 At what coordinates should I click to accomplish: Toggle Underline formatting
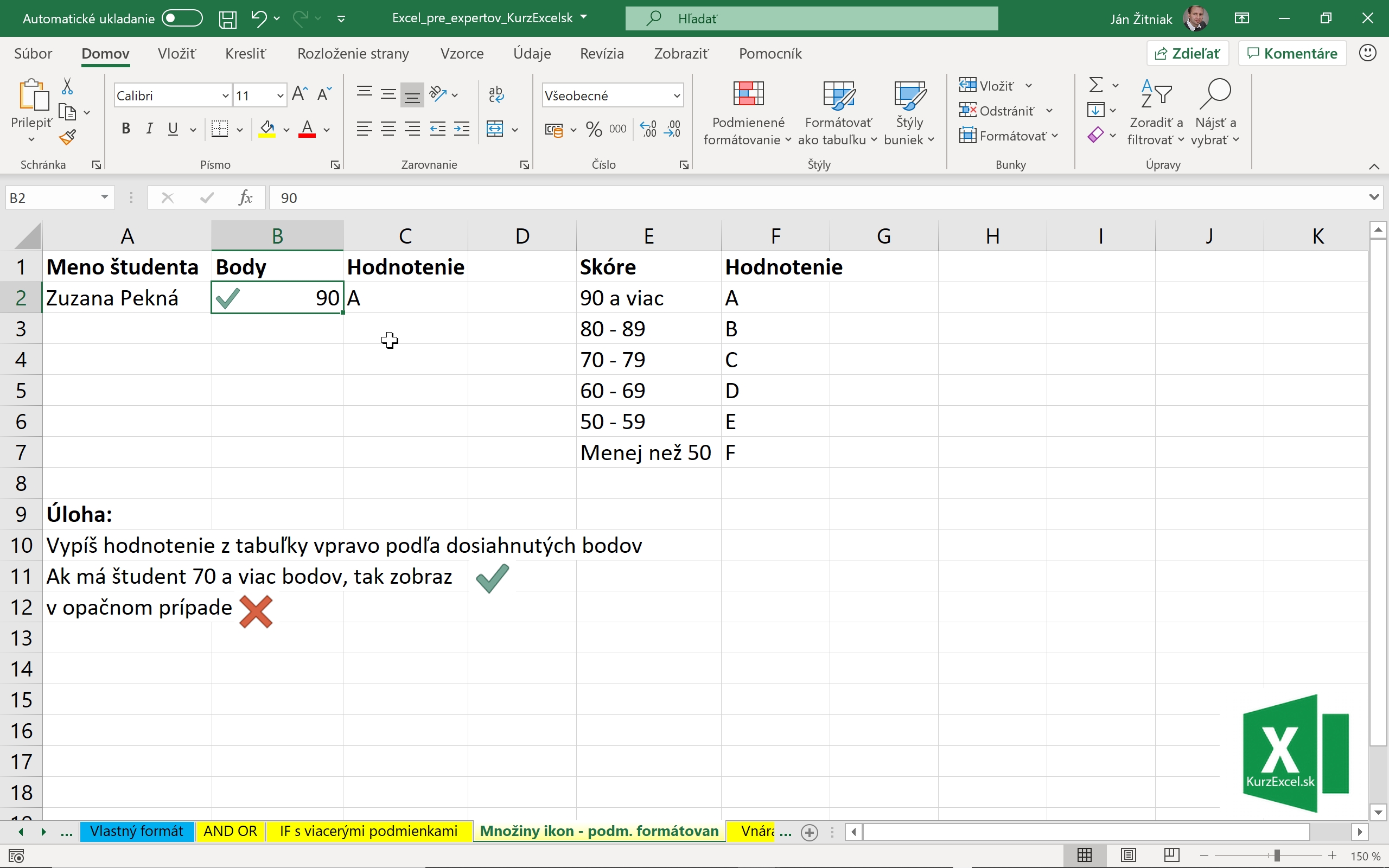click(x=173, y=129)
